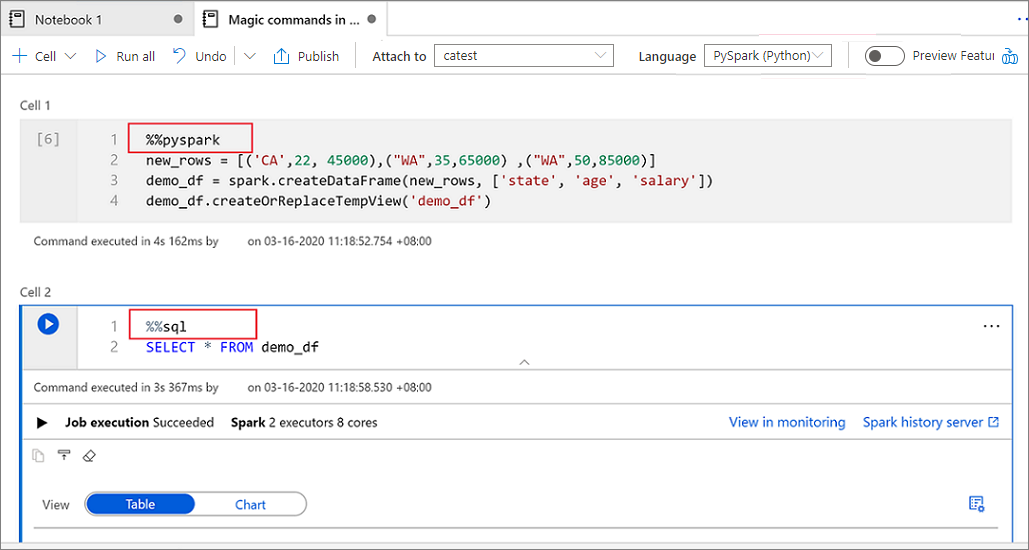Expand the Job execution details triangle
This screenshot has width=1029, height=550.
42,423
